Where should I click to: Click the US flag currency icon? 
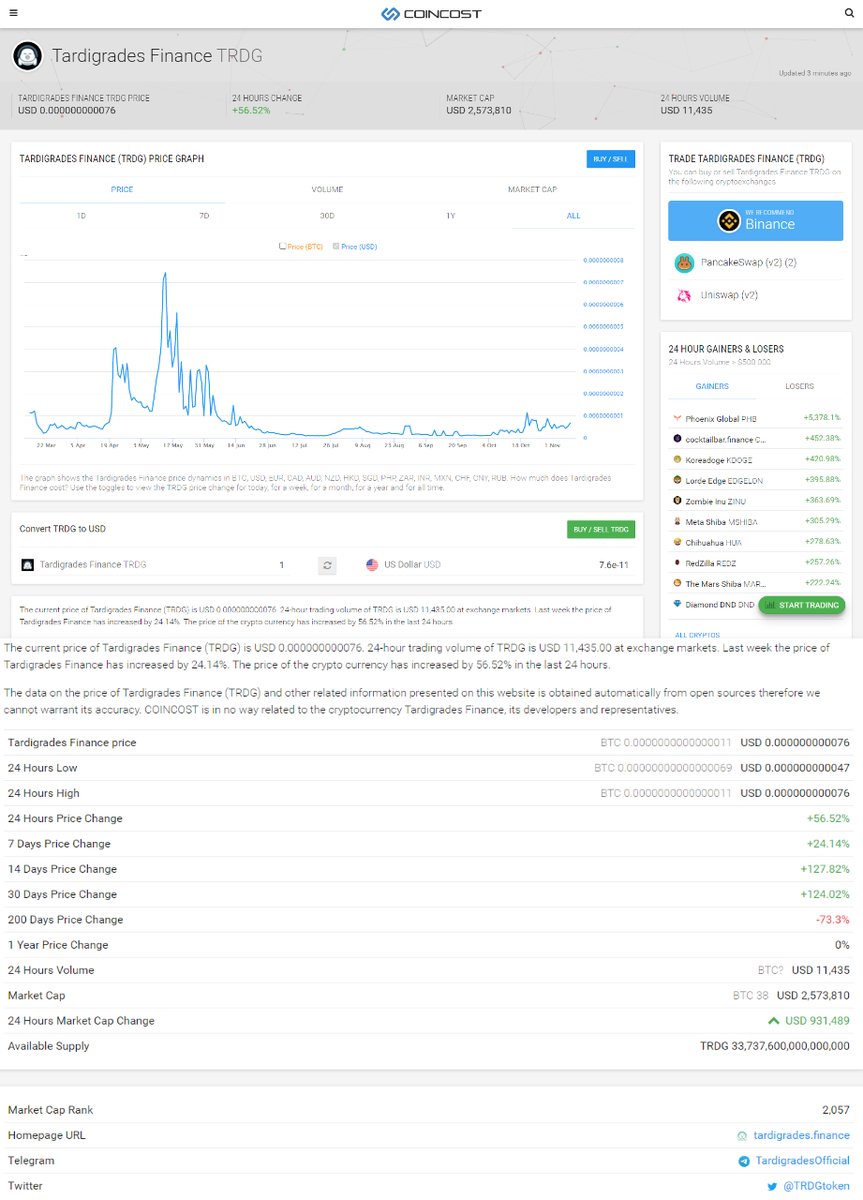click(x=373, y=565)
